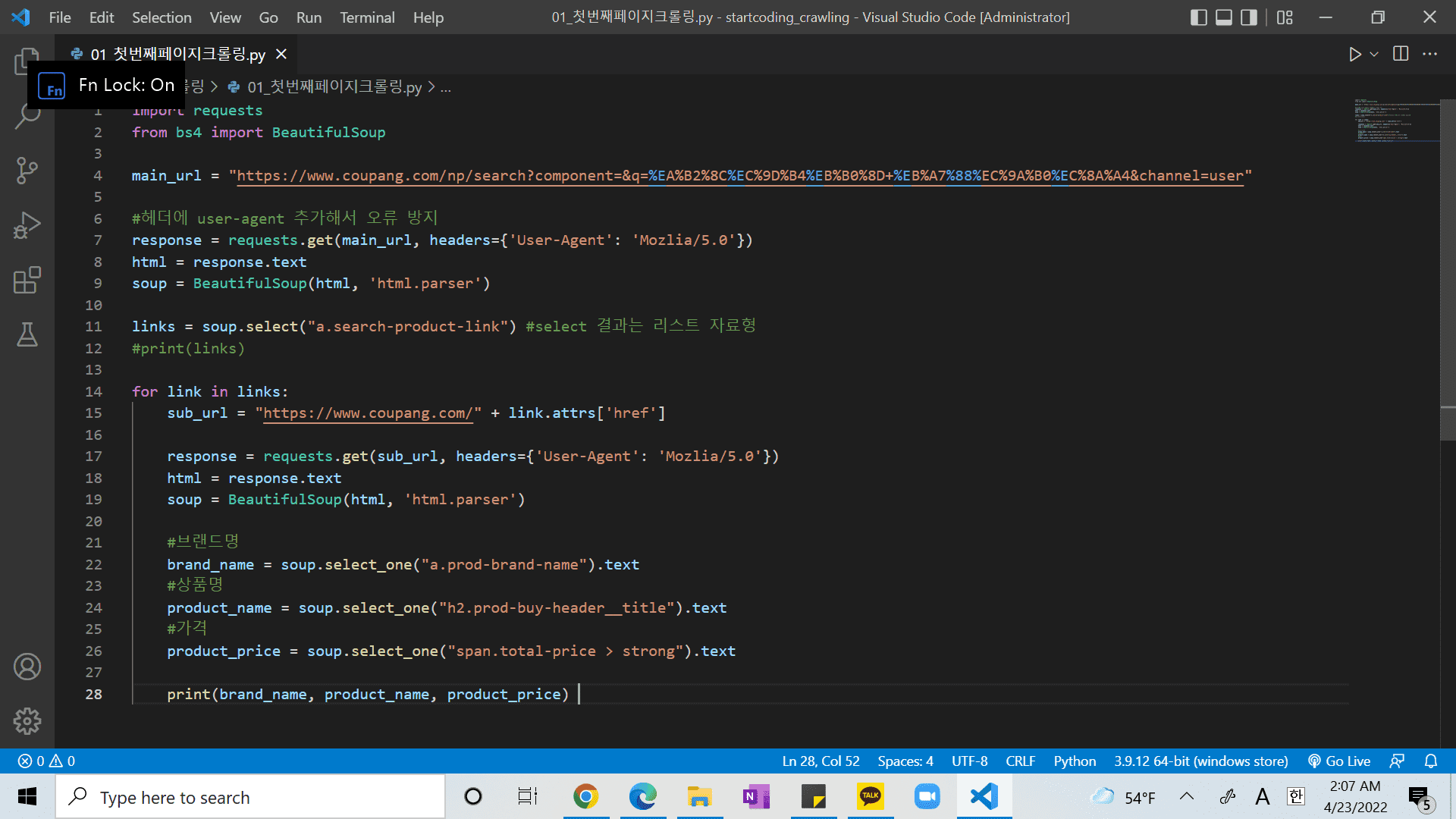Open the Edit menu

[x=102, y=17]
